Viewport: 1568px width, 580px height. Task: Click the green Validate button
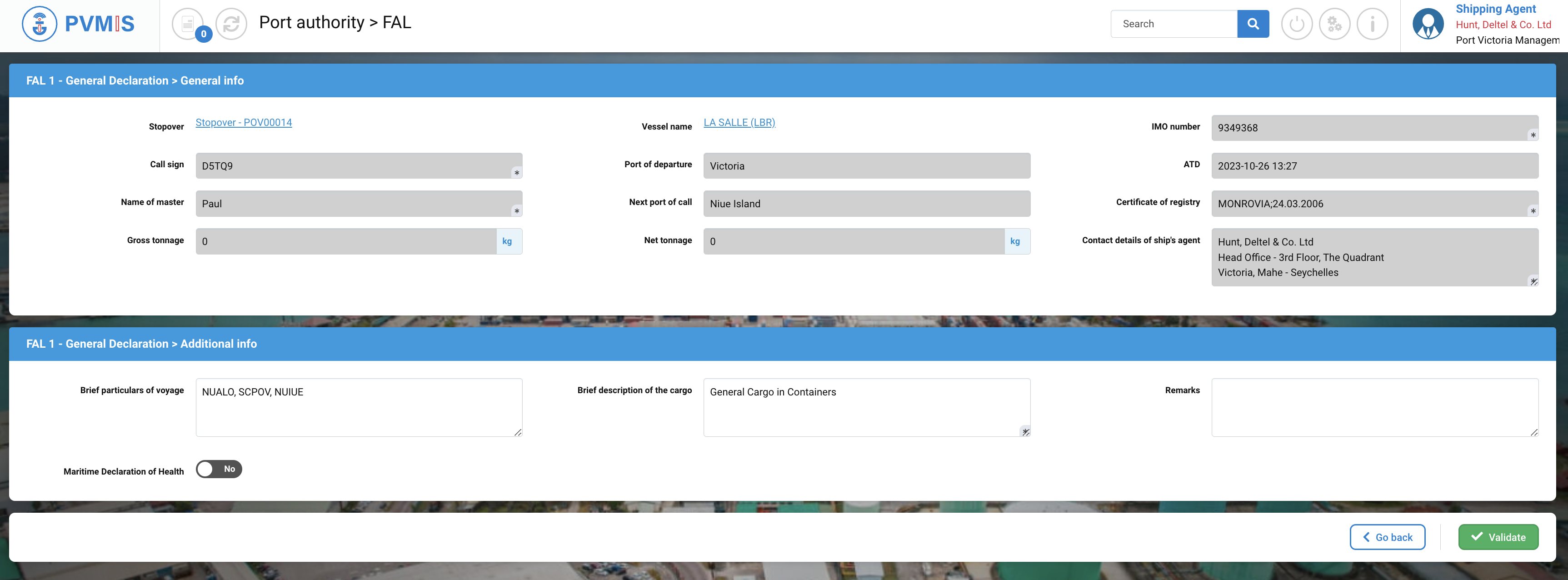tap(1498, 537)
